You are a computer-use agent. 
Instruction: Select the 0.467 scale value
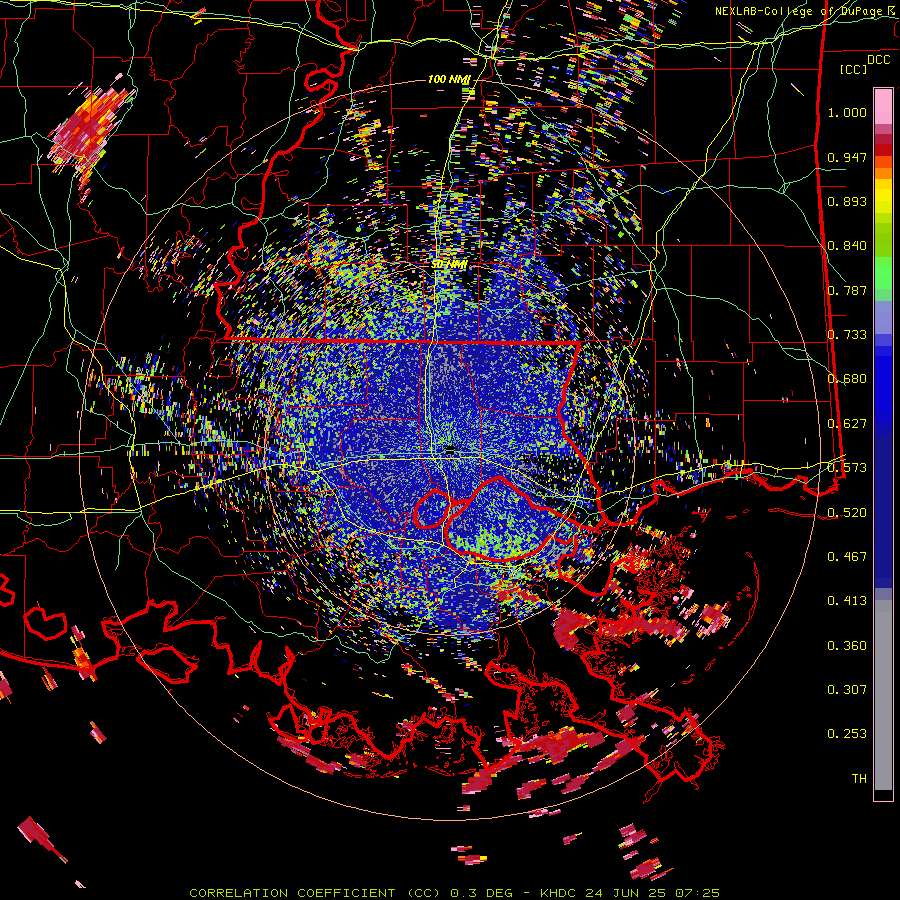[x=847, y=557]
